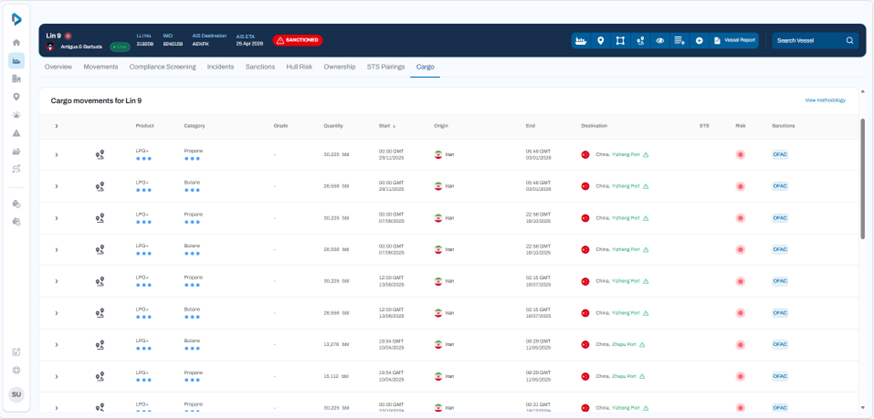
Task: Expand the first Propane cargo row
Action: pyautogui.click(x=57, y=155)
